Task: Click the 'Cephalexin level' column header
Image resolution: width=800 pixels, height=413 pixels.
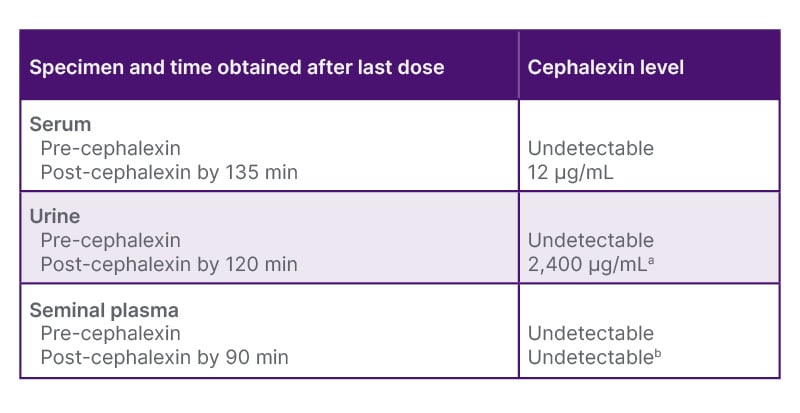Action: [606, 67]
